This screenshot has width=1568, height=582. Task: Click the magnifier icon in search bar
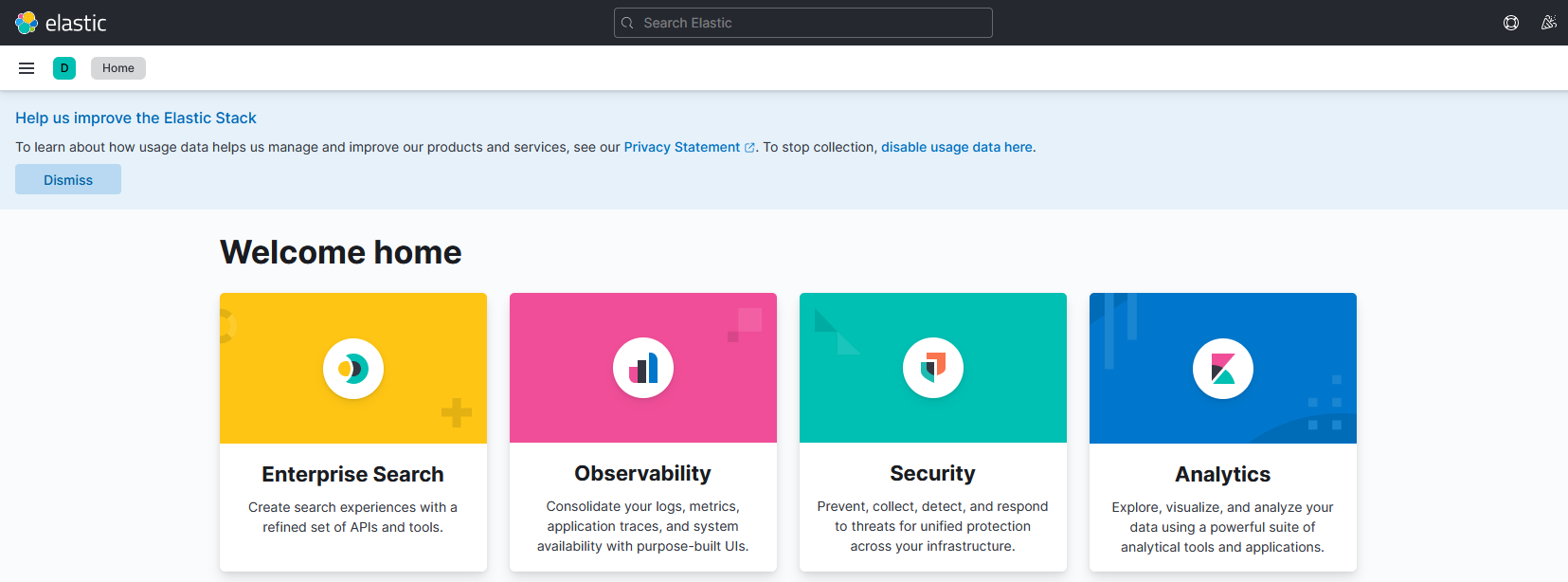click(x=627, y=23)
